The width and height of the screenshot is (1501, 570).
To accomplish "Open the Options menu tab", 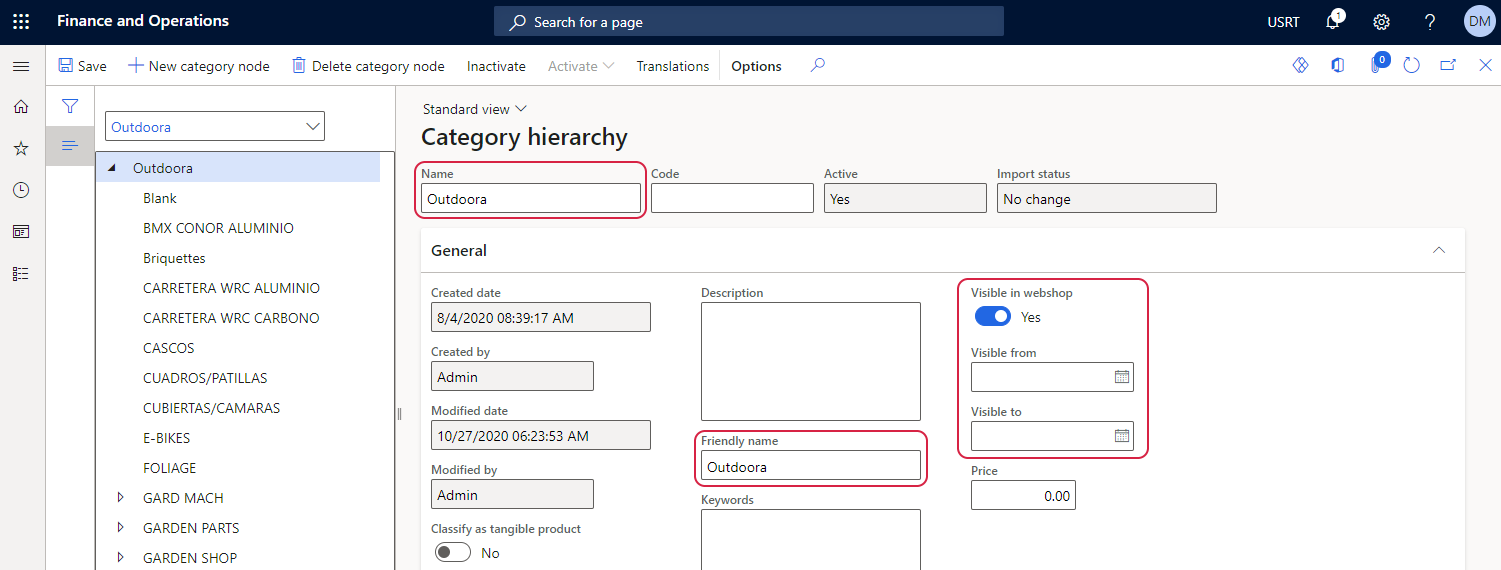I will 756,66.
